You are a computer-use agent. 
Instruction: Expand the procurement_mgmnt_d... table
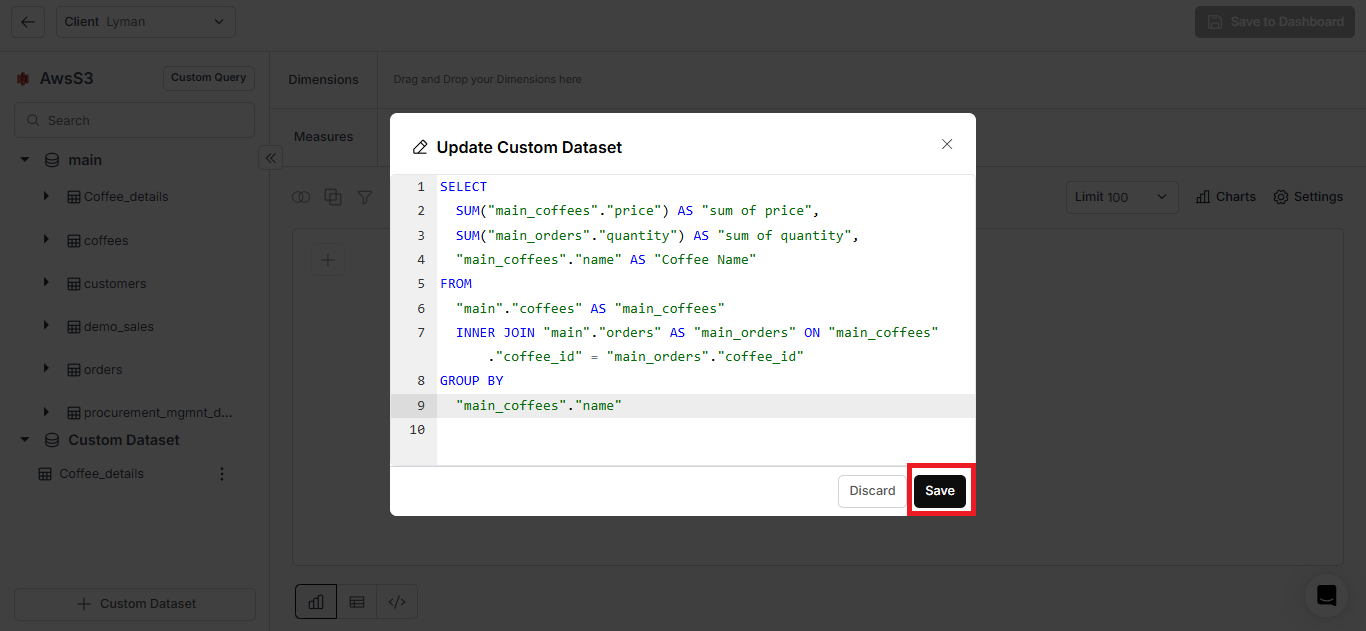pos(46,412)
